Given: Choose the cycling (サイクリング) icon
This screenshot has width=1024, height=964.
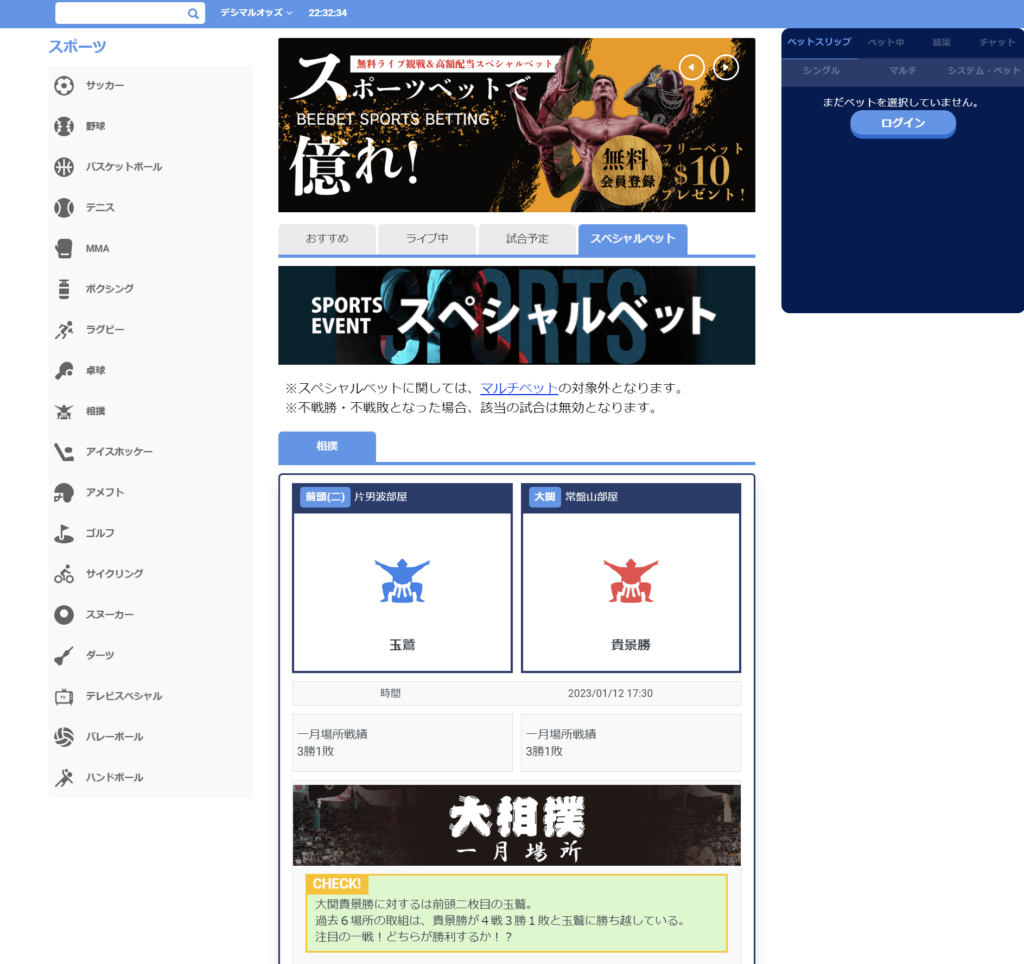Looking at the screenshot, I should click(x=64, y=573).
